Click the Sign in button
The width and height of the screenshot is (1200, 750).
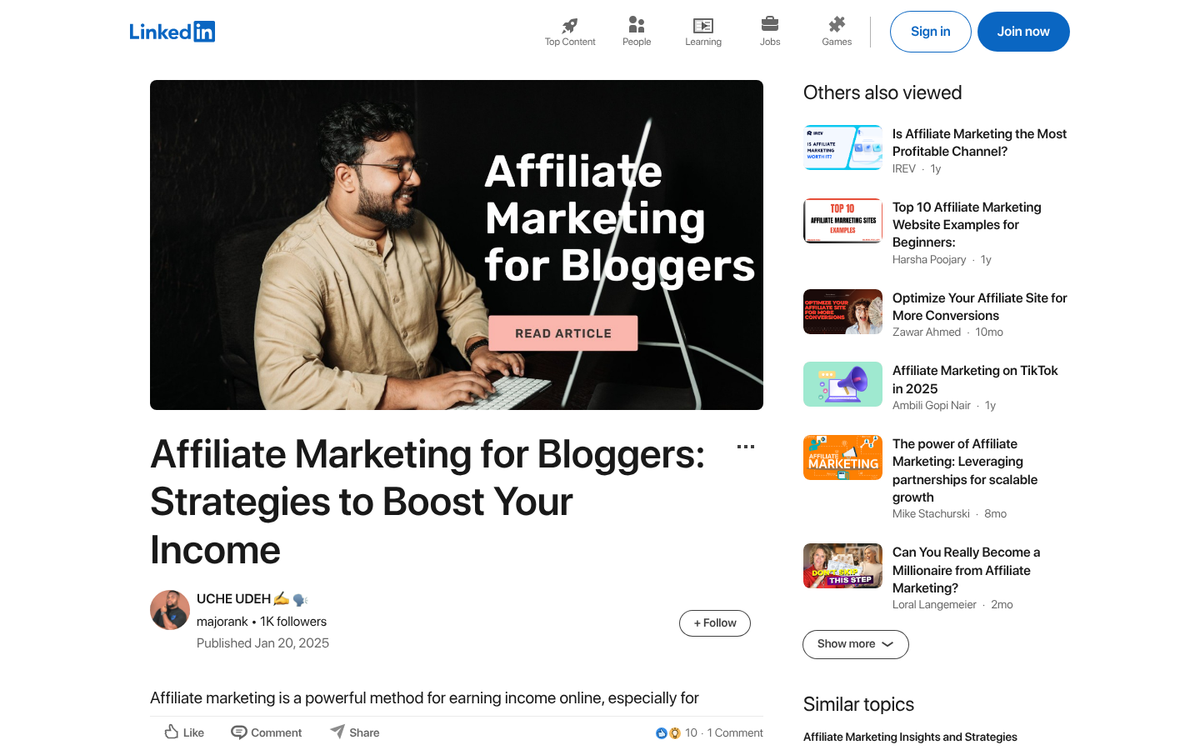click(930, 32)
